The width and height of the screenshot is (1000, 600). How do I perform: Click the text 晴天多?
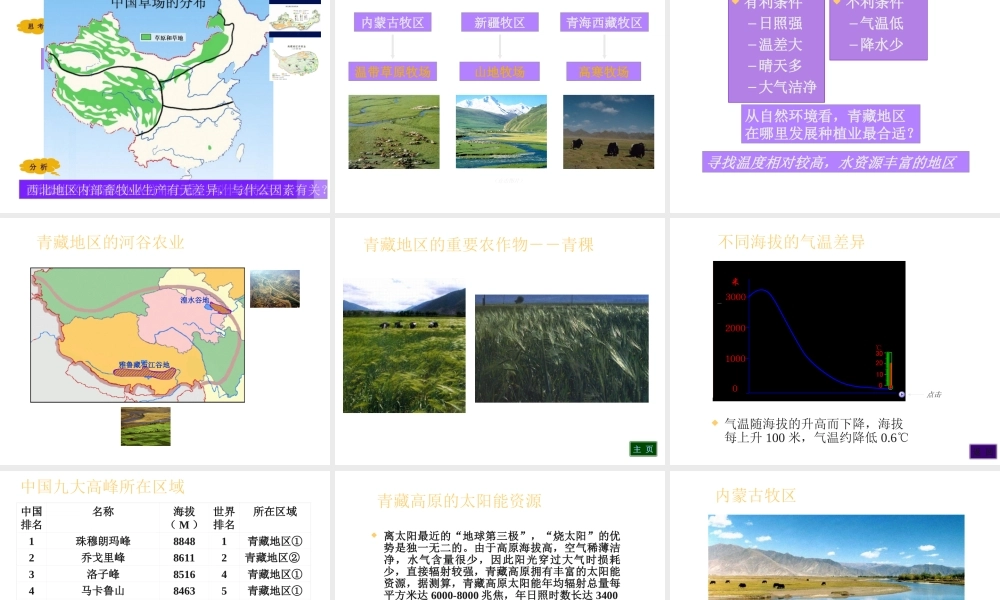click(780, 66)
